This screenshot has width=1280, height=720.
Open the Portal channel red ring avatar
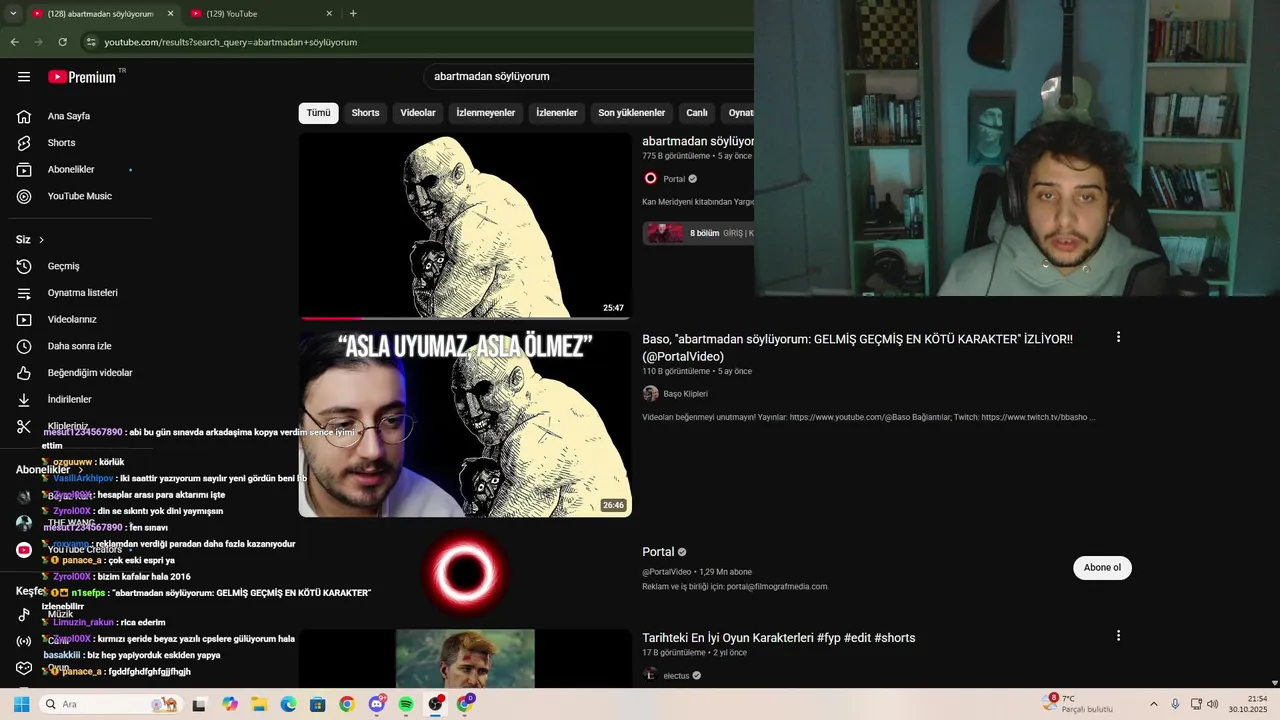click(465, 573)
